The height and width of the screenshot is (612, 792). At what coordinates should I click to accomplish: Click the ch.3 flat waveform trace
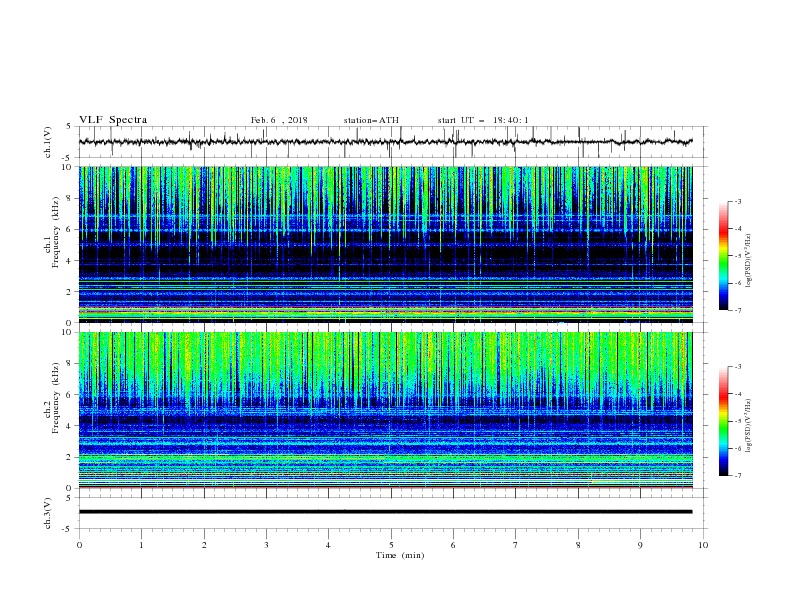(x=385, y=512)
